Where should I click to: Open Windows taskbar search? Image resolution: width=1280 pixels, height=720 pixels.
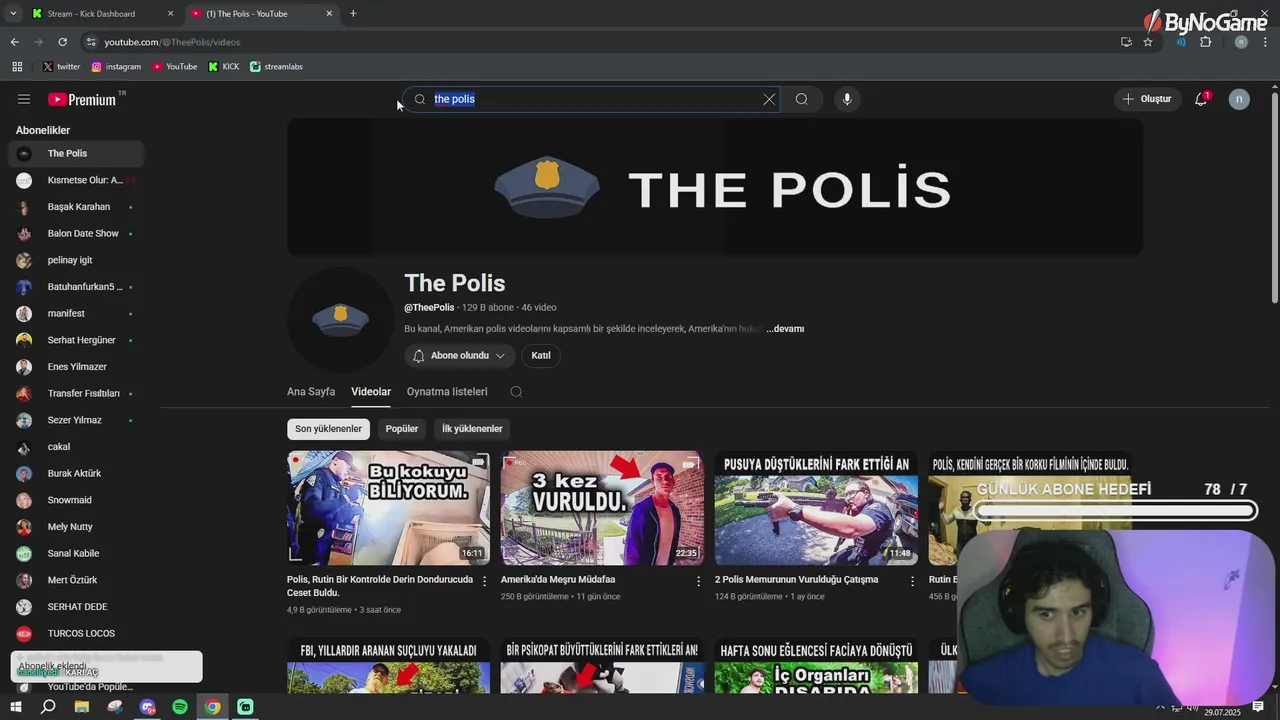tap(48, 707)
